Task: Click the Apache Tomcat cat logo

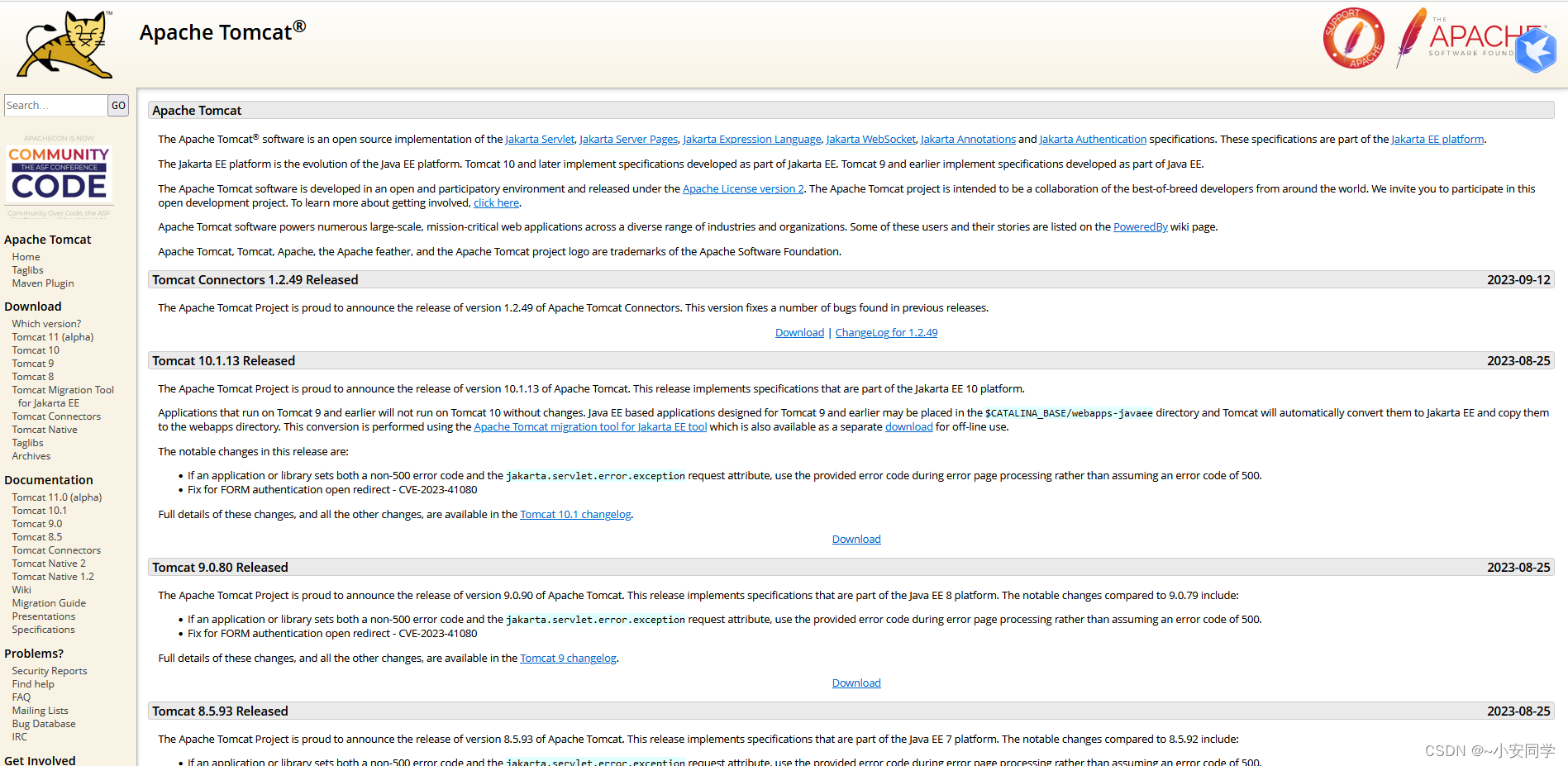Action: (x=65, y=45)
